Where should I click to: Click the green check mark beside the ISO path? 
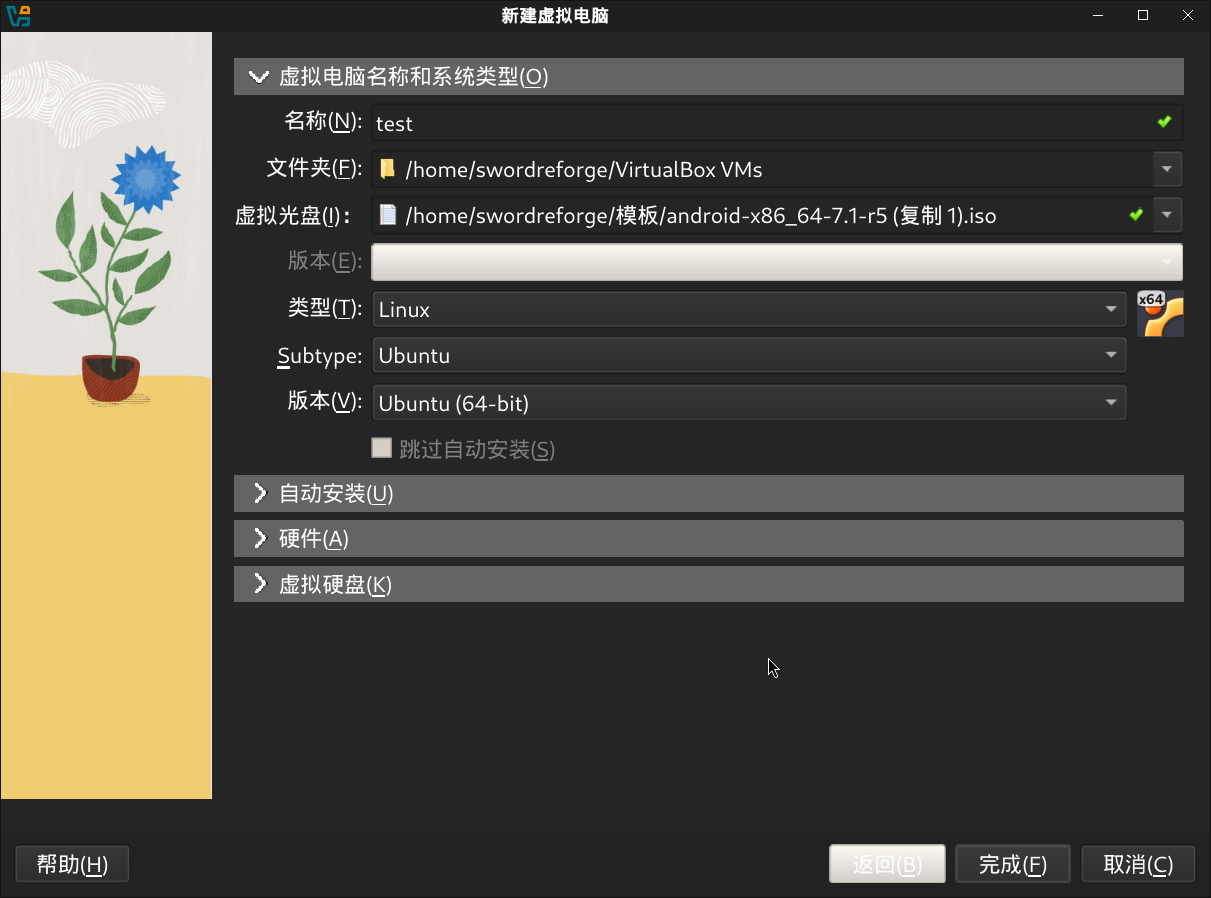[1136, 214]
